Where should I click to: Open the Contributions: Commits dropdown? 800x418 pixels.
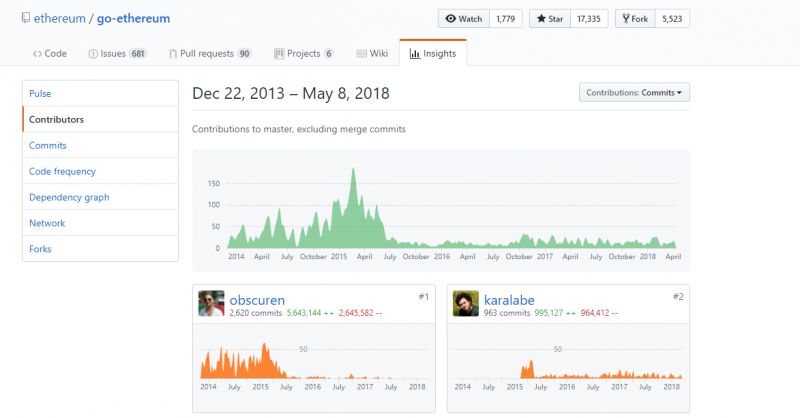click(634, 92)
